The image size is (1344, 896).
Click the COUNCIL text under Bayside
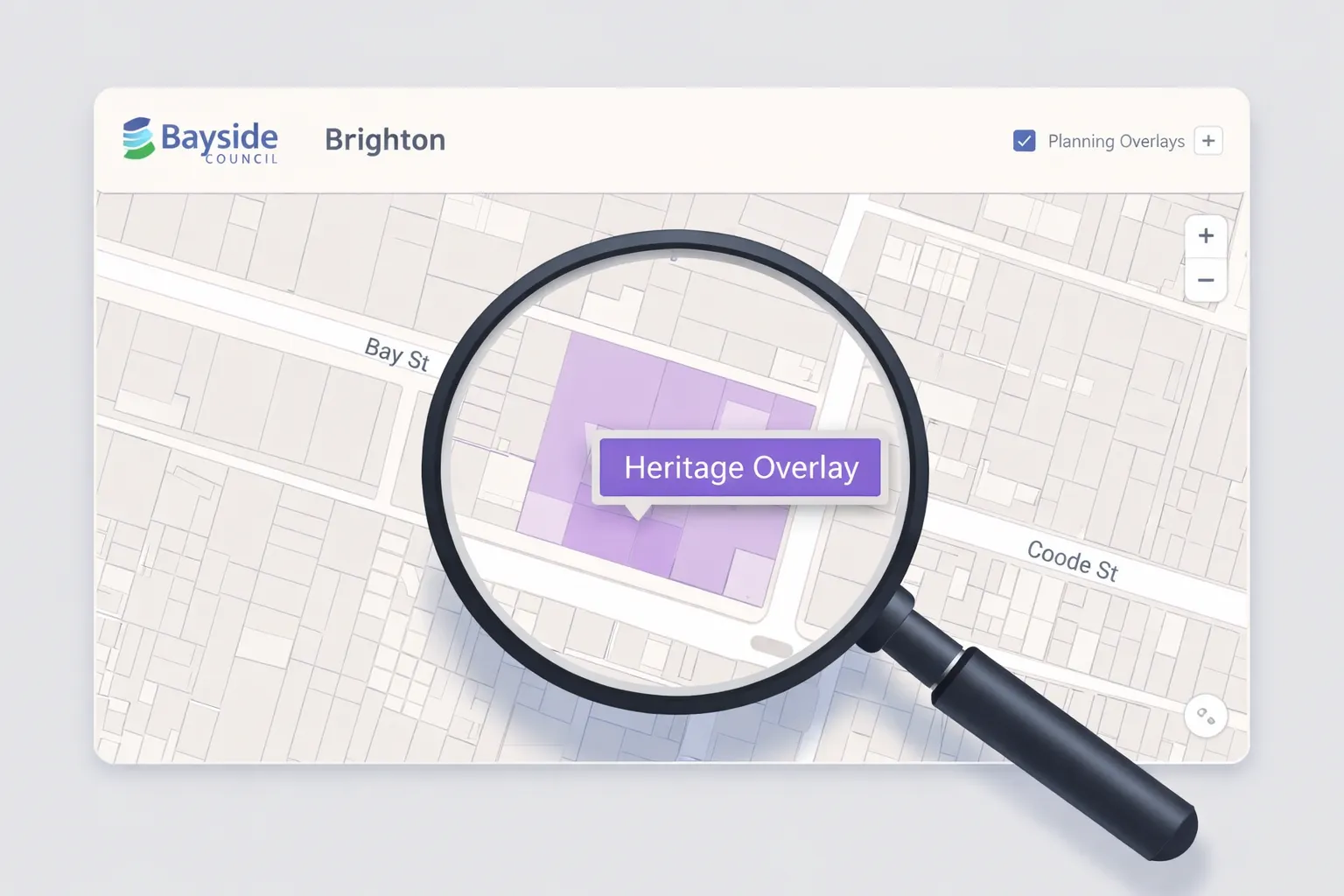point(241,159)
